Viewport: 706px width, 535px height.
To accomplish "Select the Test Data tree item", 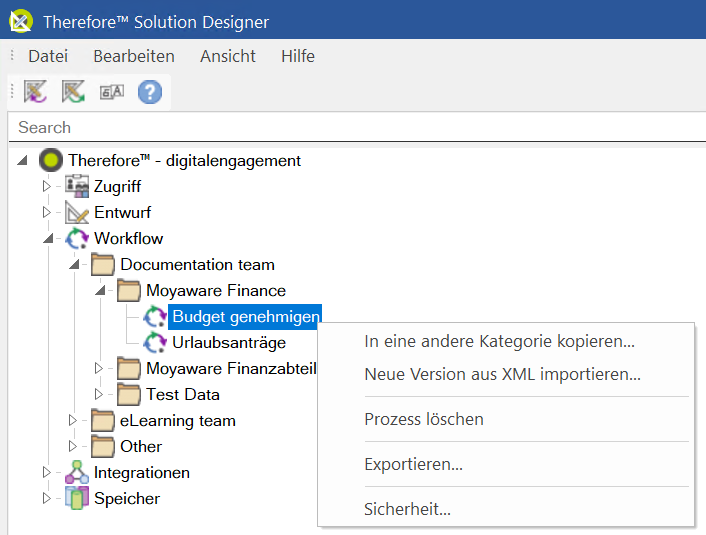I will point(183,394).
